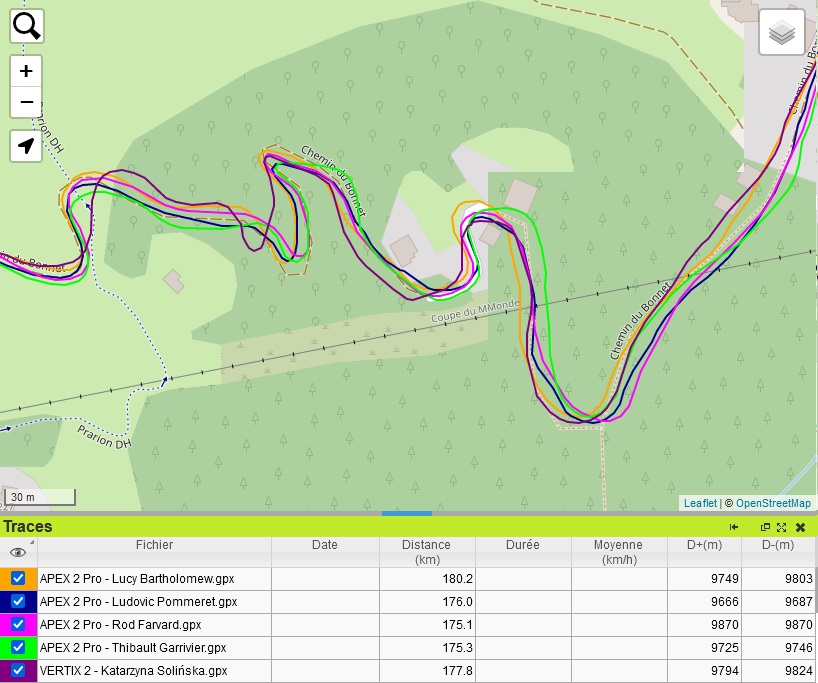Sort traces by Distance (km) column
Viewport: 818px width, 683px height.
pos(426,552)
